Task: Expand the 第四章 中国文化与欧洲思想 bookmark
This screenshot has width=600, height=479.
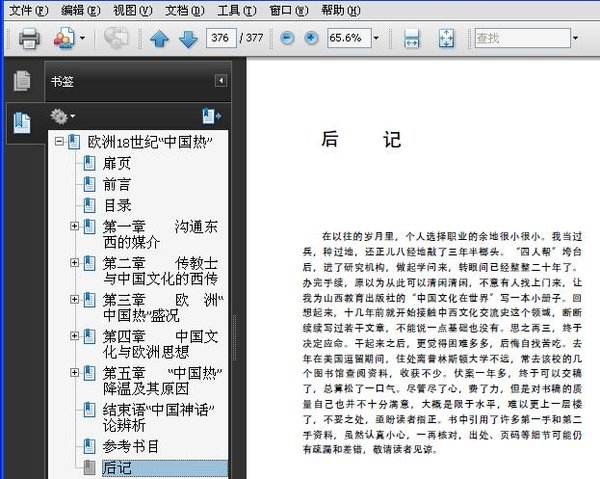Action: [74, 336]
